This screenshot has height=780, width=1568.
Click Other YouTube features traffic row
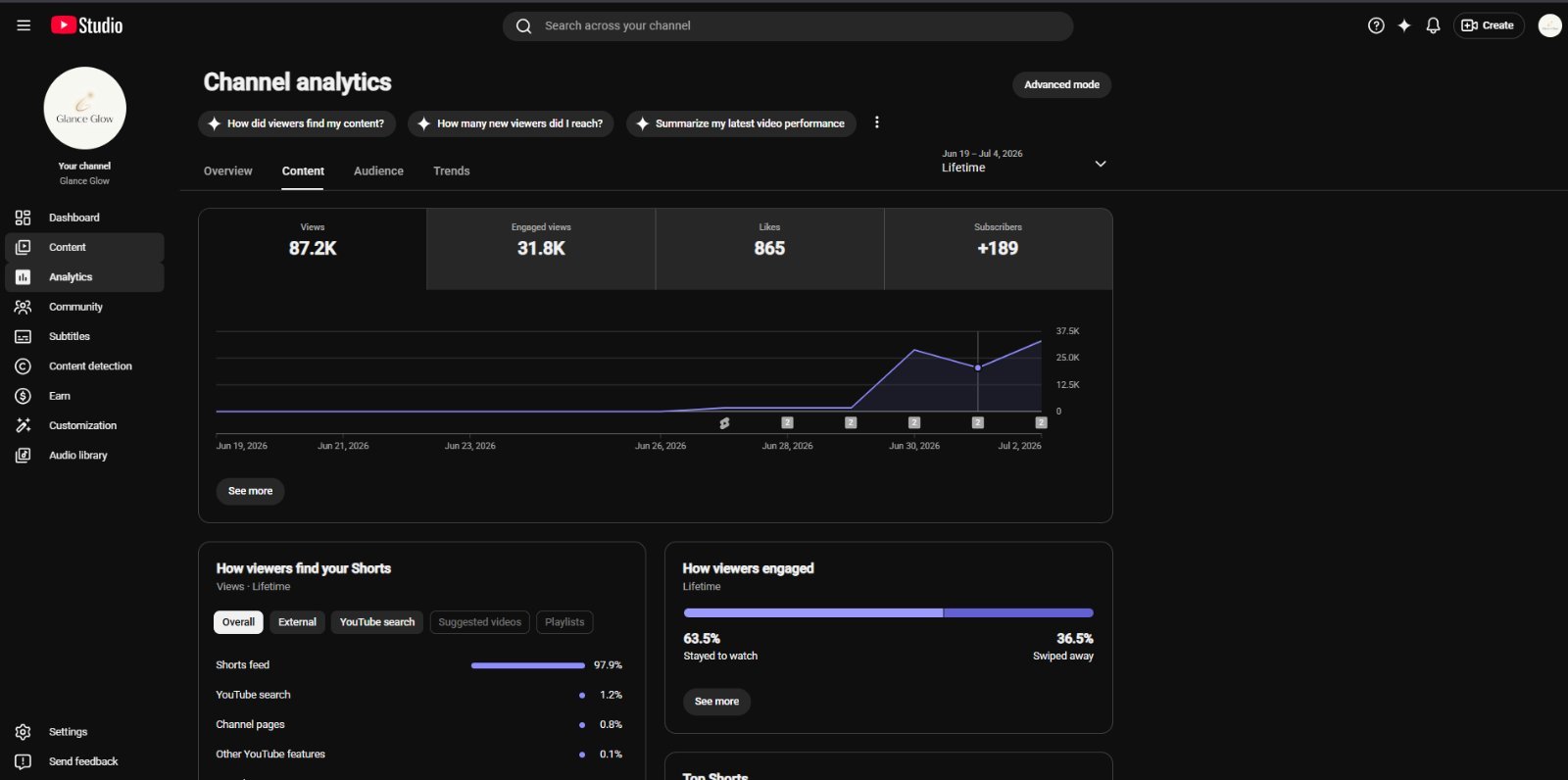[x=419, y=755]
